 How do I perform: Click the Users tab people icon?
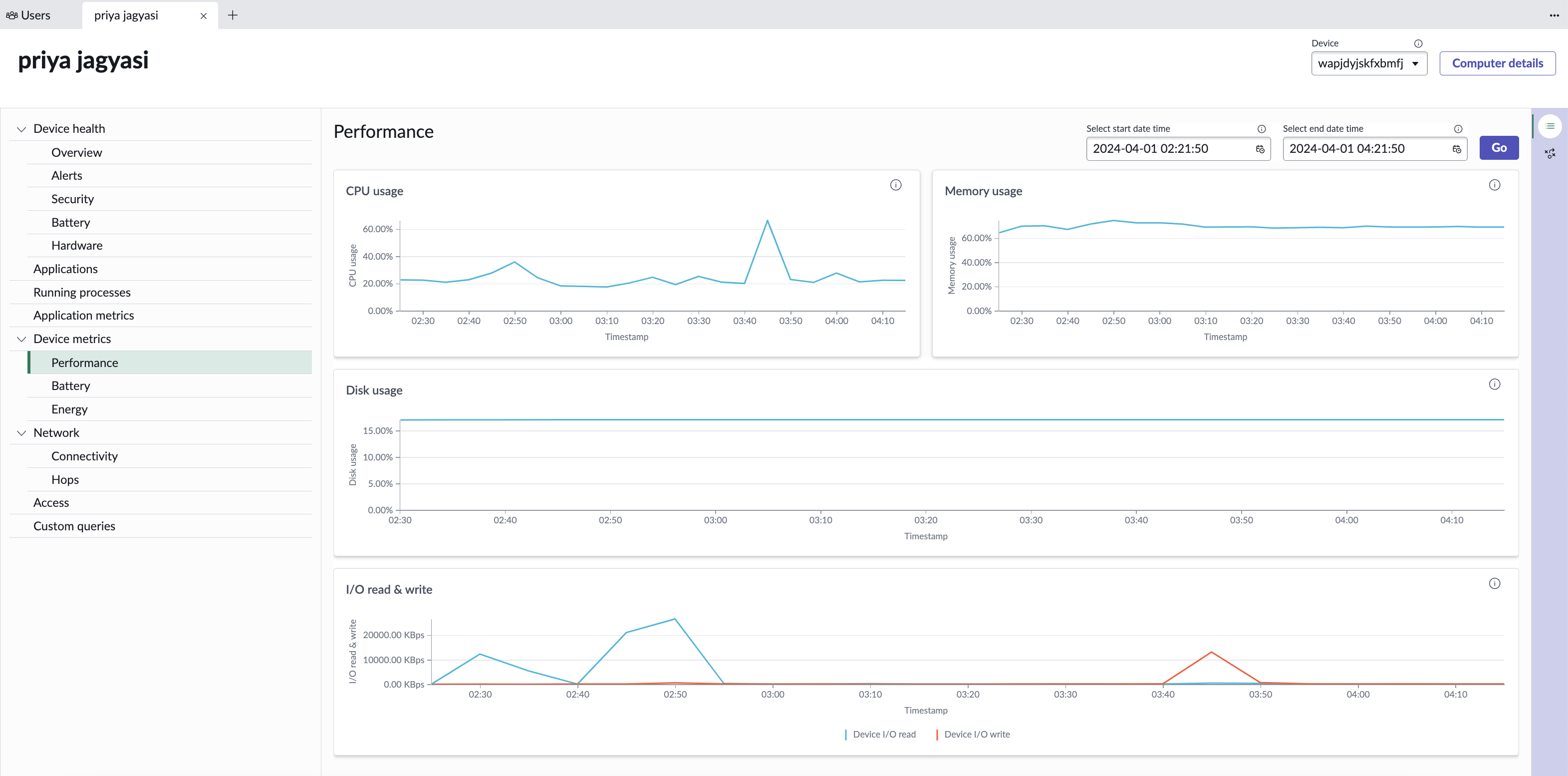pos(11,15)
